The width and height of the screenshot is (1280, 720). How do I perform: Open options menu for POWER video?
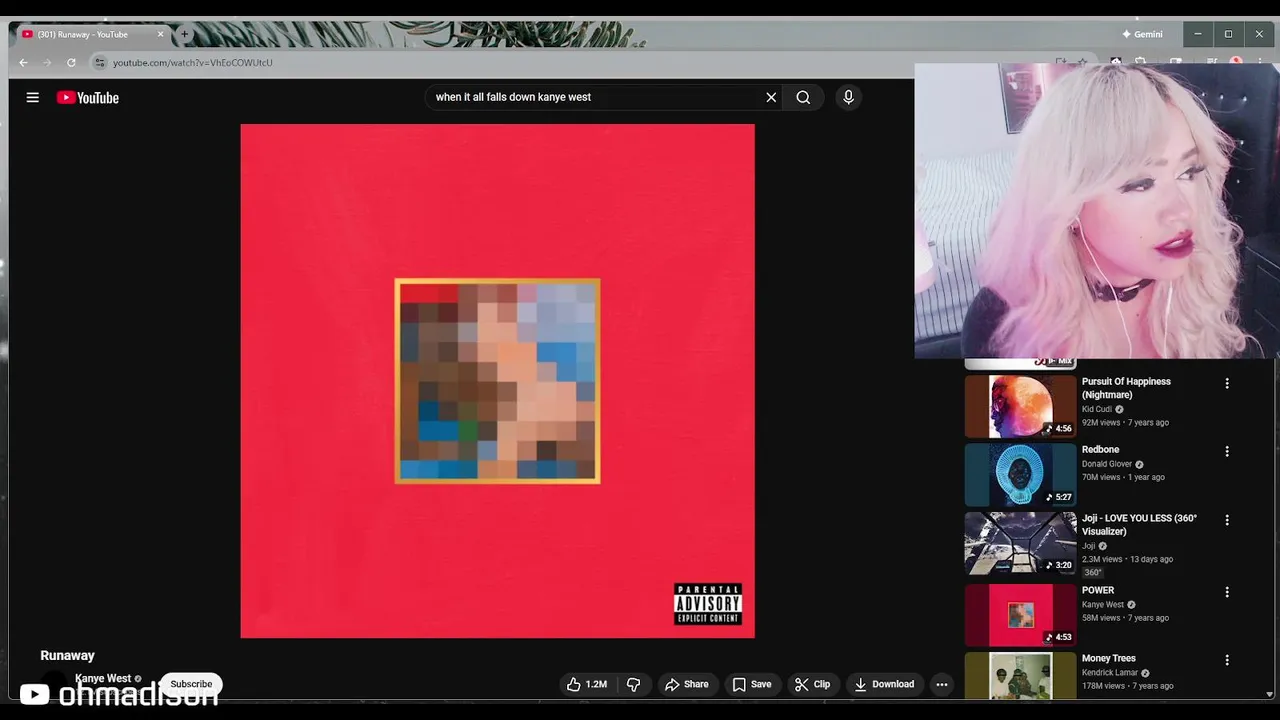tap(1227, 592)
